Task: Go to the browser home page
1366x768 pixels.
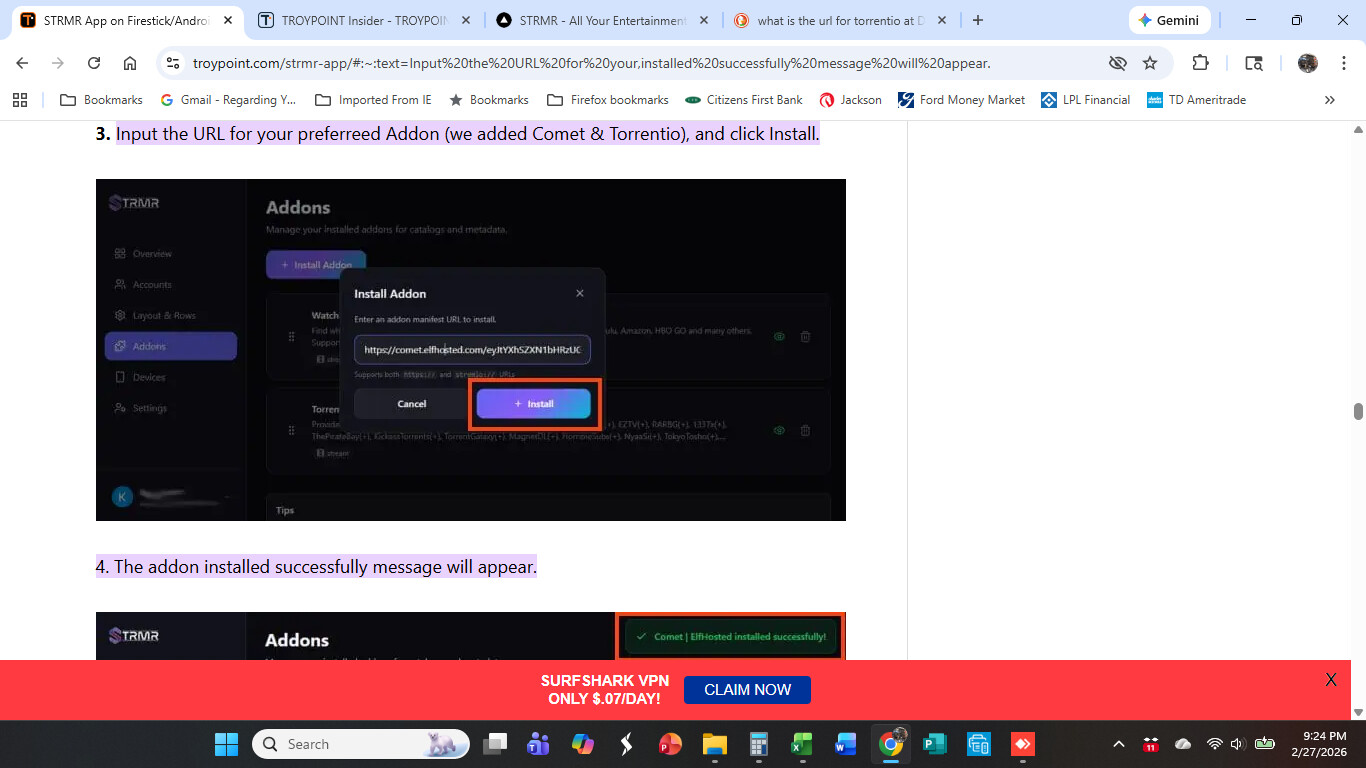Action: coord(130,63)
